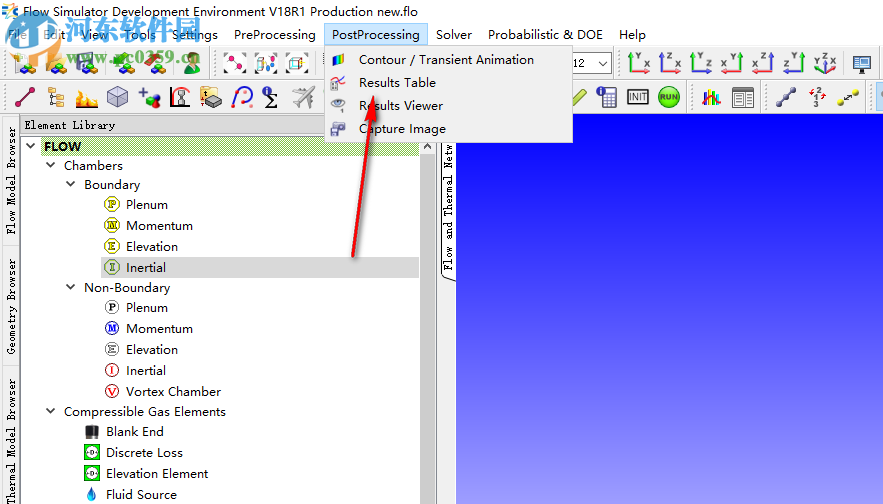This screenshot has height=504, width=883.
Task: Open the Settings menu
Action: pyautogui.click(x=195, y=35)
